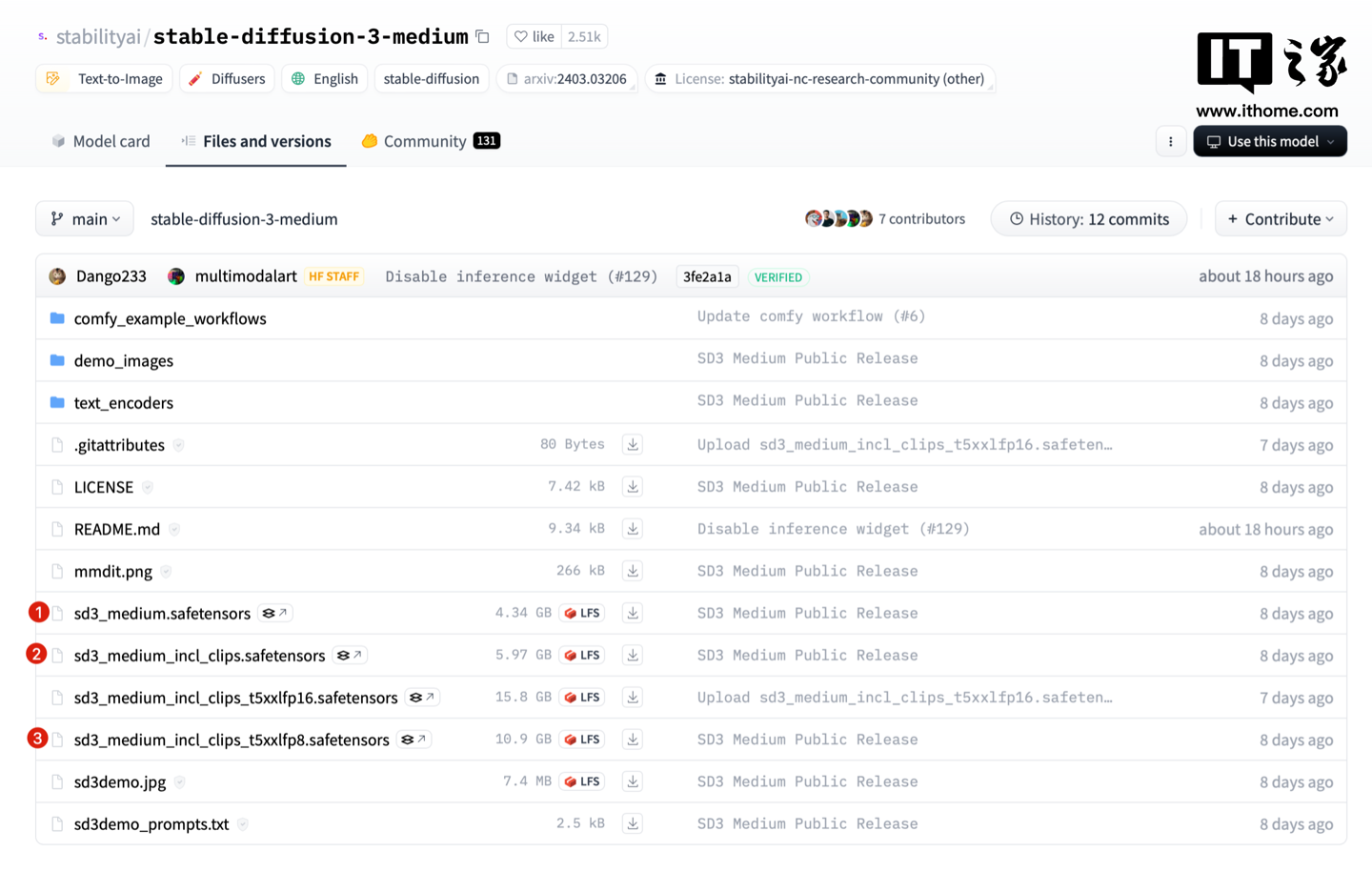This screenshot has height=872, width=1372.
Task: Open the Contribute dropdown
Action: pos(1280,219)
